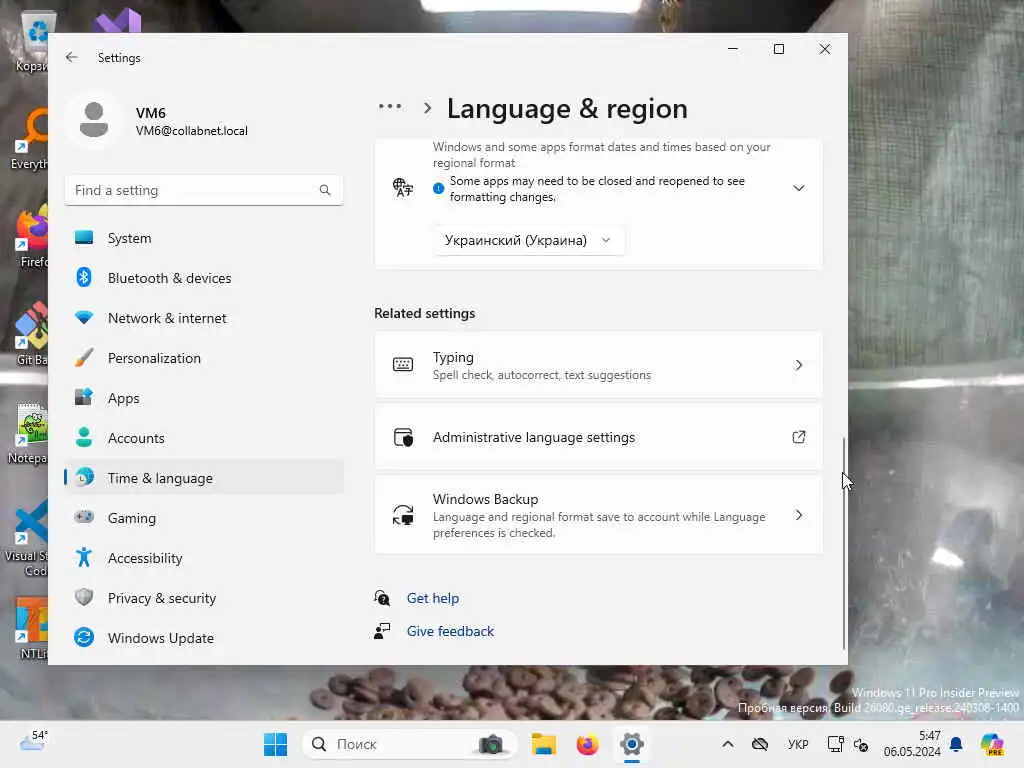Click the Give feedback link
This screenshot has height=768, width=1024.
coord(450,632)
